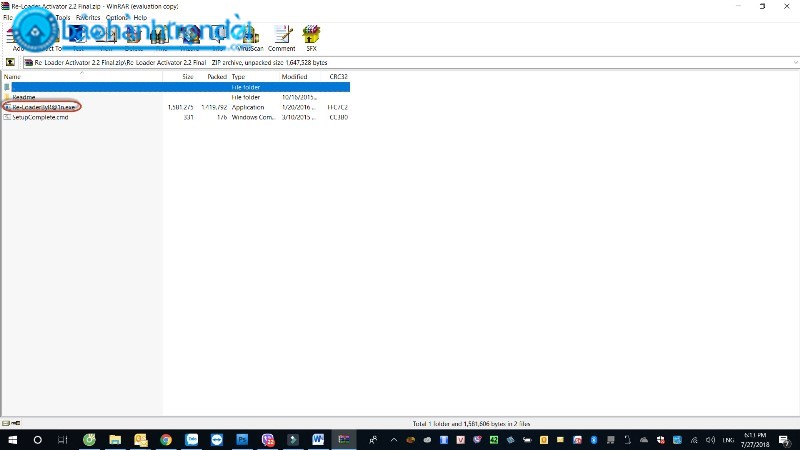The width and height of the screenshot is (800, 450).
Task: Click the Wizard toolbar icon
Action: pos(189,38)
